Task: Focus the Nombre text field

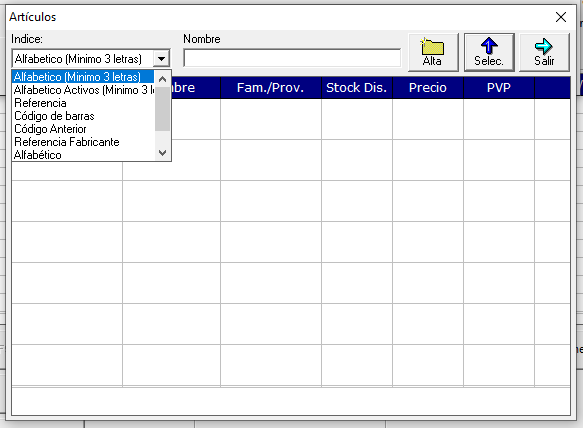Action: point(292,58)
